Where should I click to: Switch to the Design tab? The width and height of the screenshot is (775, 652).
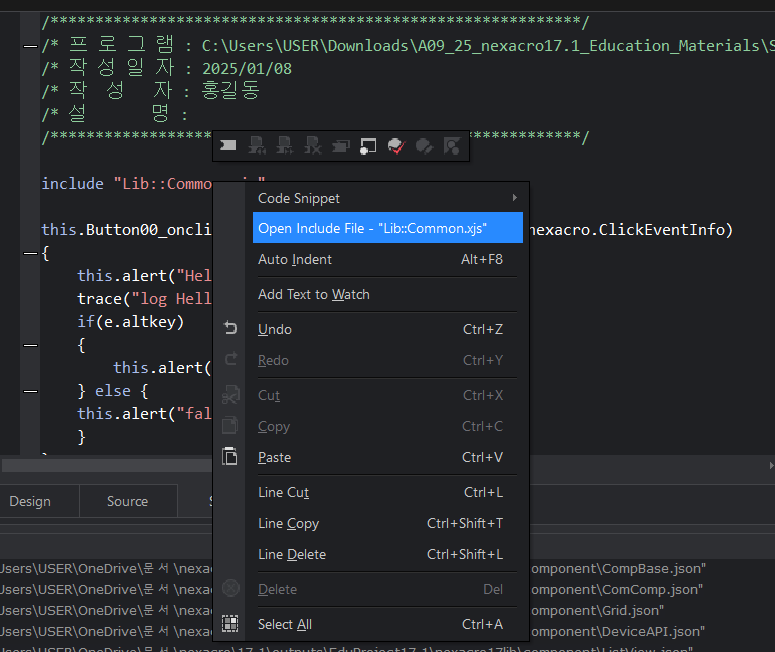pyautogui.click(x=30, y=501)
